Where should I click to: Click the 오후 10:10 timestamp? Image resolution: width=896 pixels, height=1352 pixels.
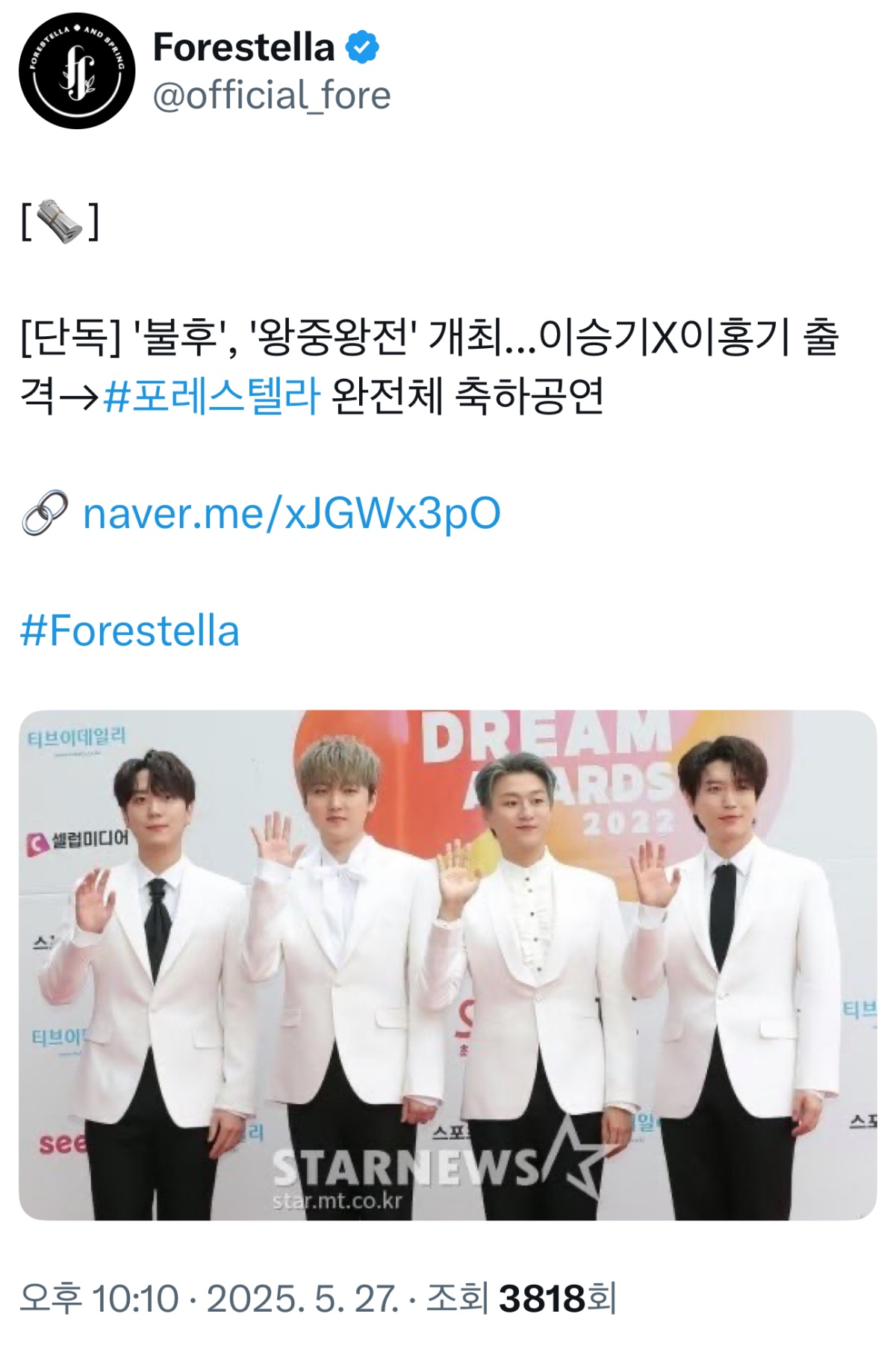click(99, 1298)
